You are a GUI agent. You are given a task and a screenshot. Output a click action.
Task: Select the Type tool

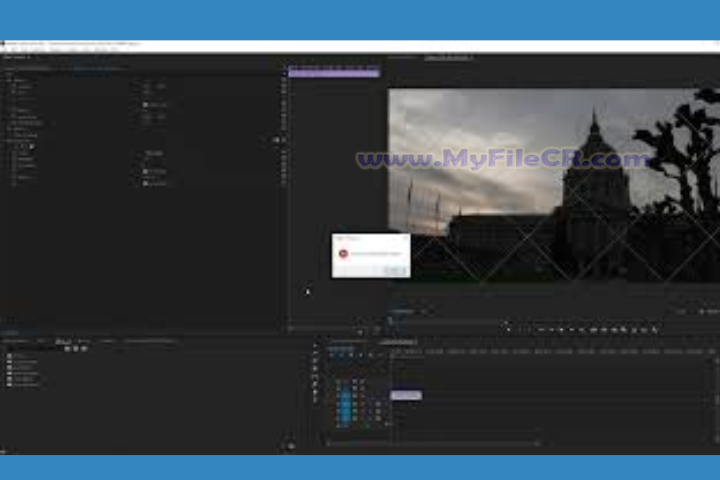point(315,400)
